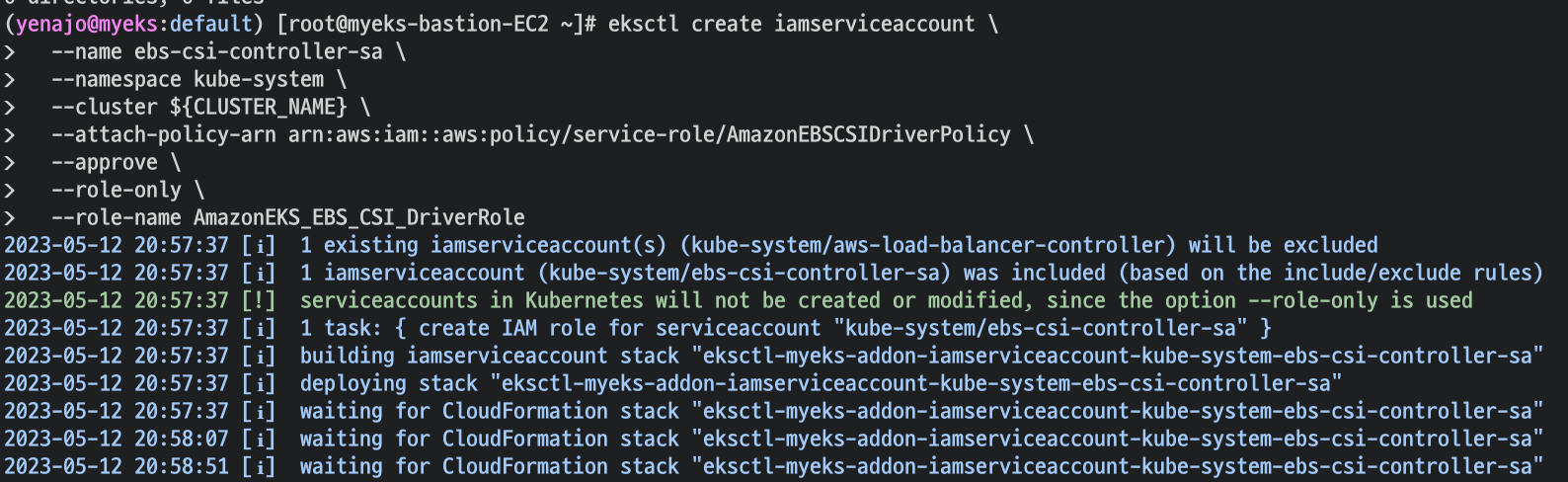Click the "[!]" warning marker
The height and width of the screenshot is (482, 1568).
click(259, 300)
